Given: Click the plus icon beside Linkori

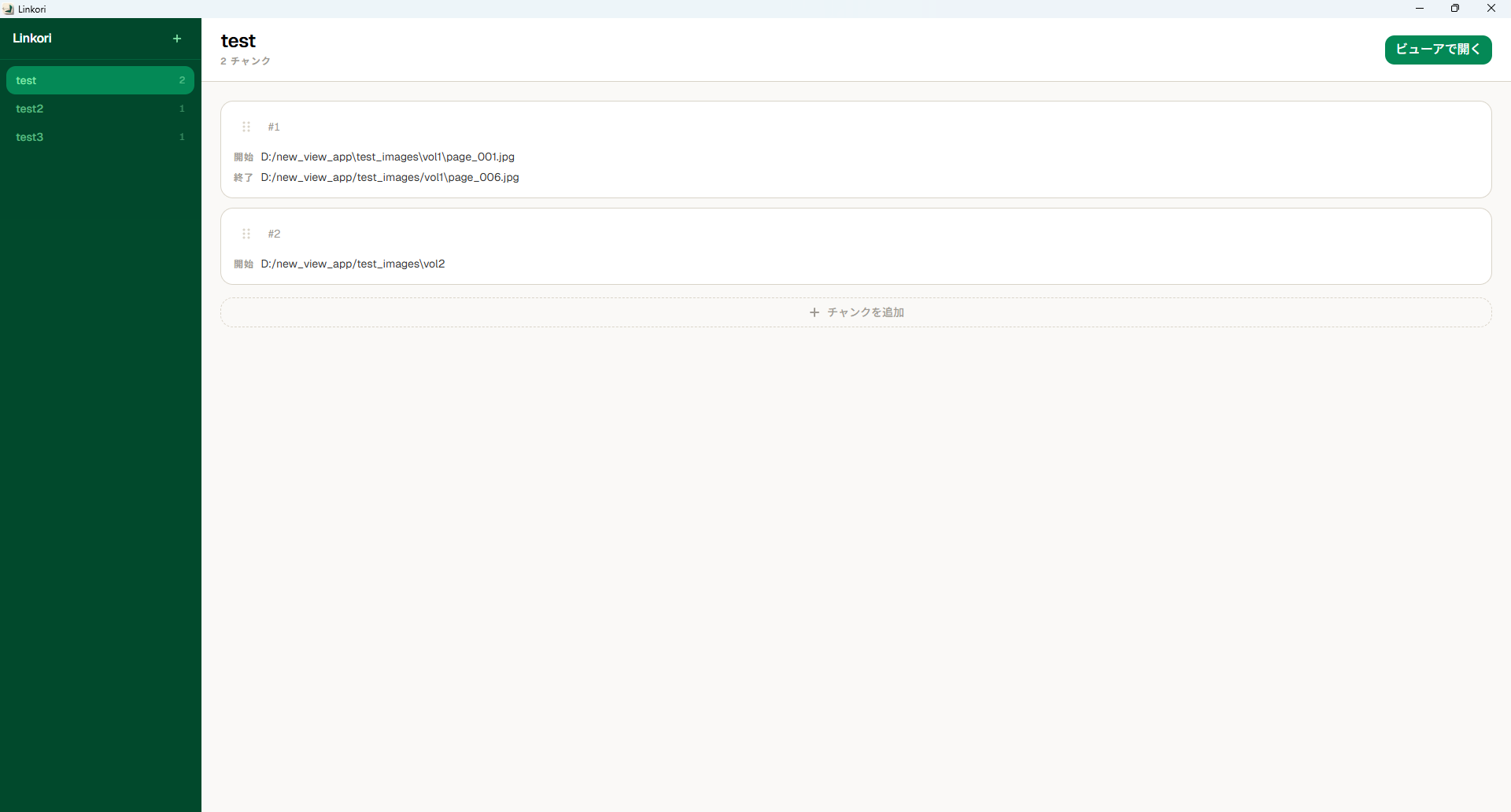Looking at the screenshot, I should [177, 39].
